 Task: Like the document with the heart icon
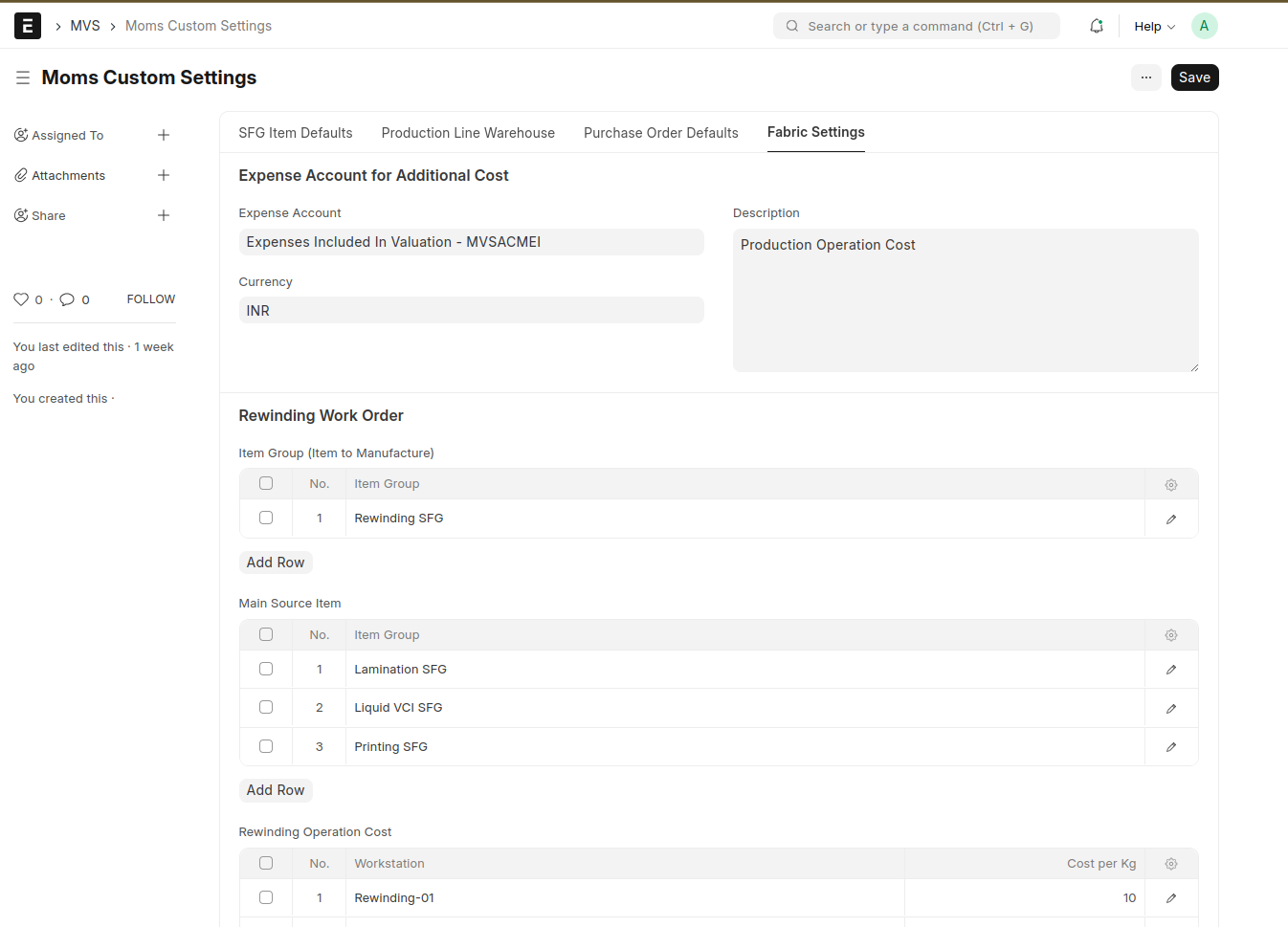(x=21, y=299)
